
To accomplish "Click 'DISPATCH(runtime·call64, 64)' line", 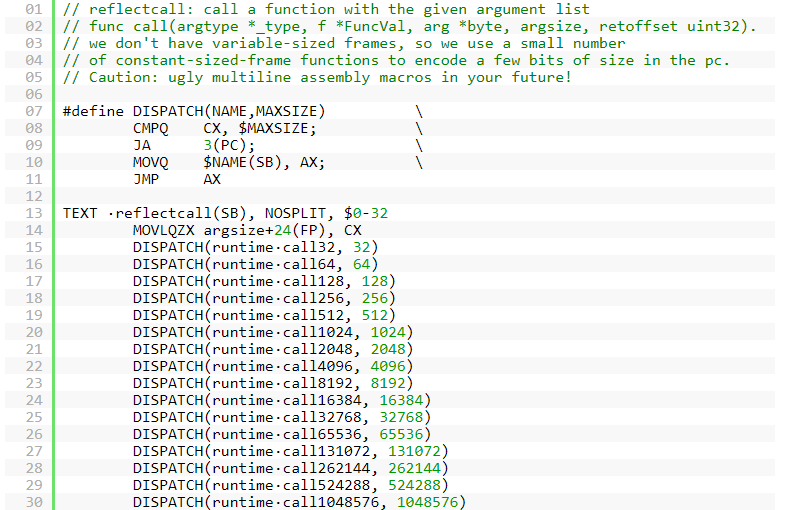I will pos(256,264).
